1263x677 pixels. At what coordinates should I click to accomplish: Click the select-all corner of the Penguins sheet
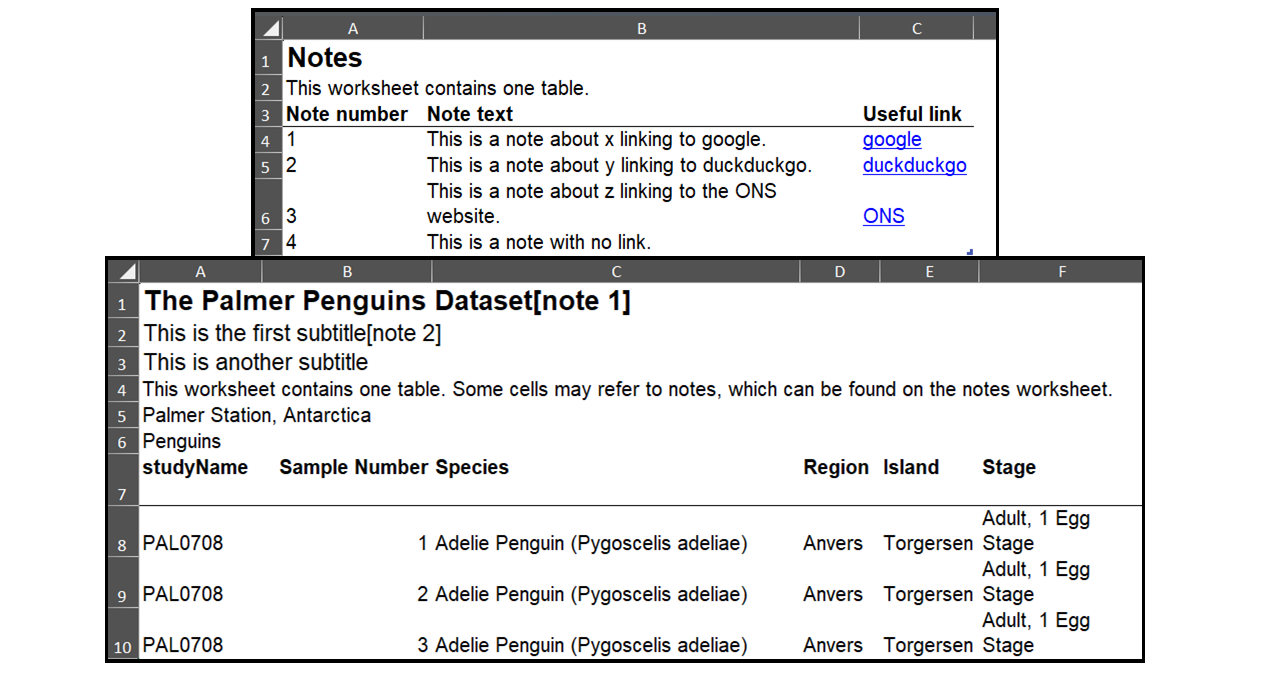pyautogui.click(x=122, y=271)
